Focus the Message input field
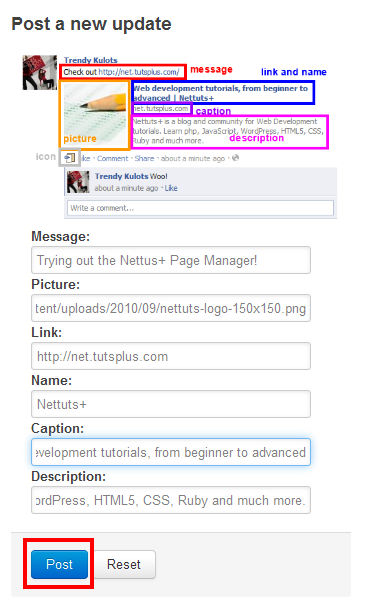The image size is (374, 602). click(x=171, y=260)
